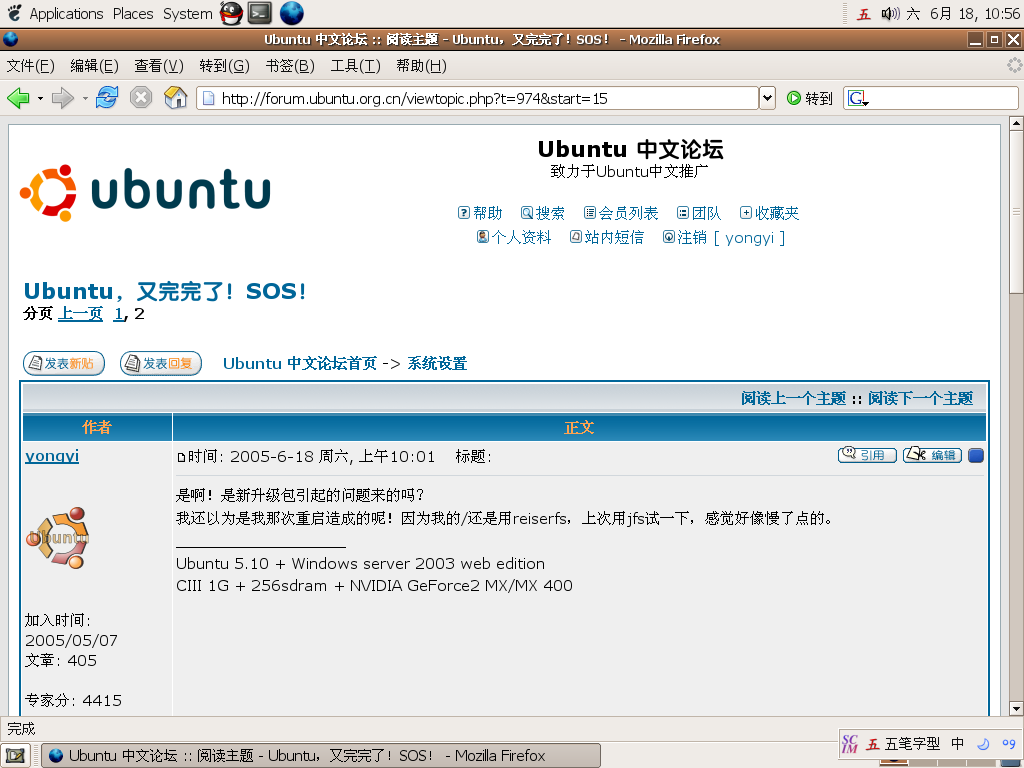Launch the web browser globe icon in panel
This screenshot has width=1024, height=768.
point(291,13)
